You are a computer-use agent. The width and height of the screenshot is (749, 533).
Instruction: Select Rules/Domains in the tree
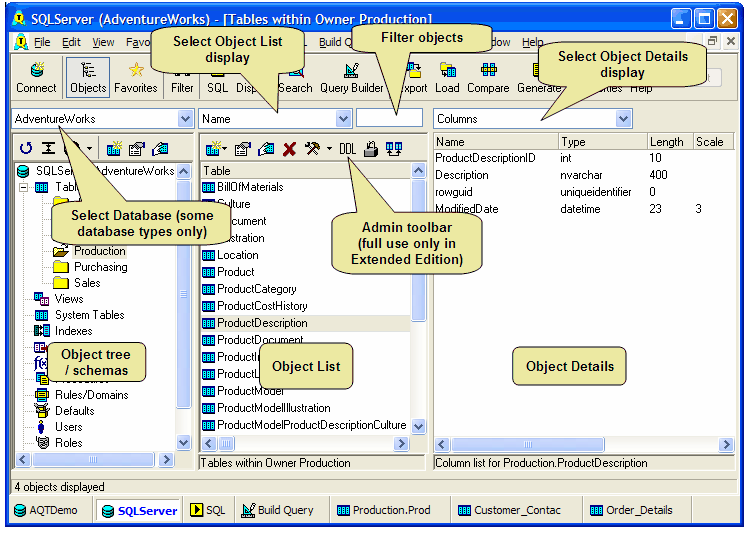91,395
